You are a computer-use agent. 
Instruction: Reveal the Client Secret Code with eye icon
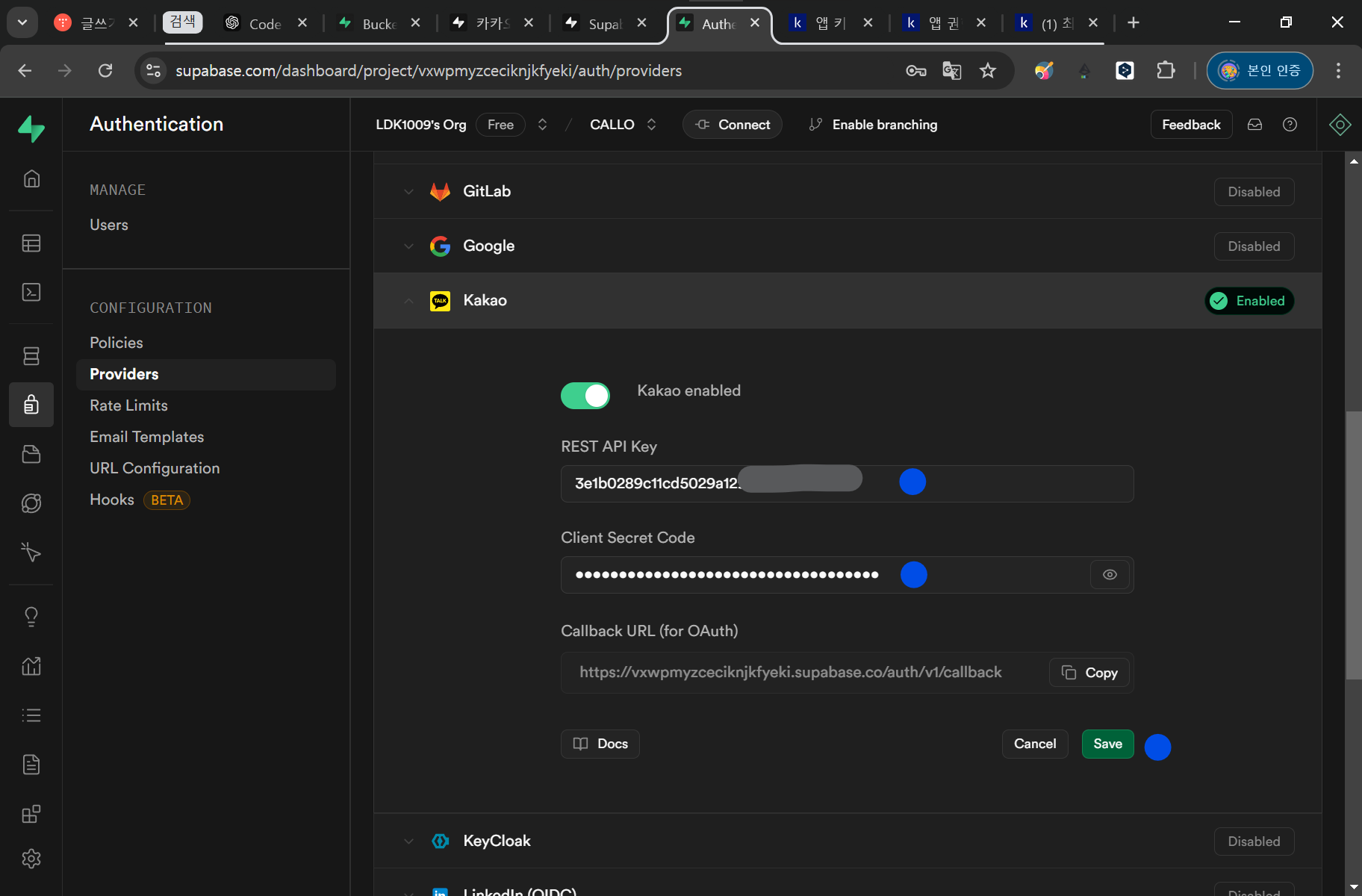1110,575
